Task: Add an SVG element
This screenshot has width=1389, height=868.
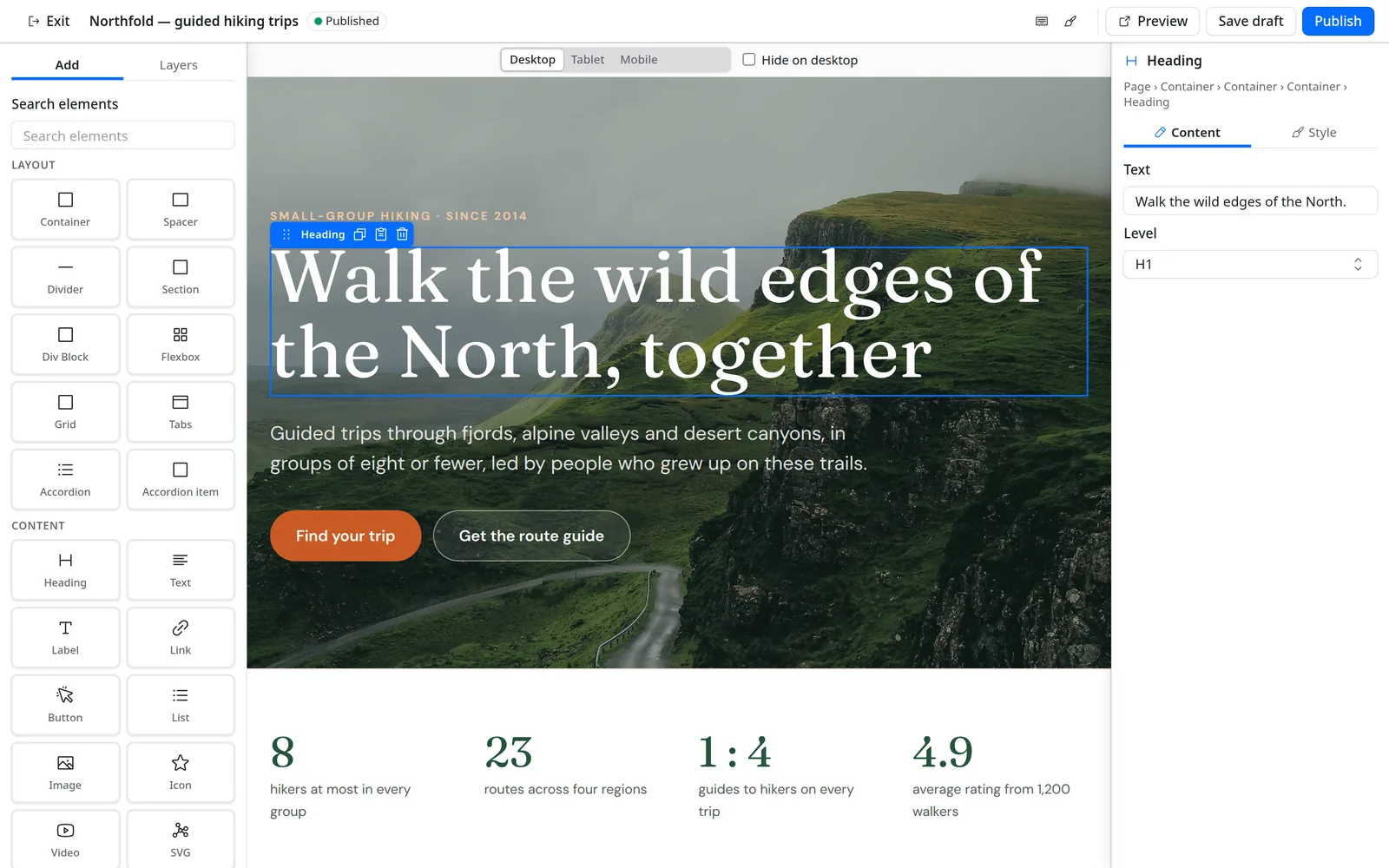Action: pyautogui.click(x=181, y=839)
